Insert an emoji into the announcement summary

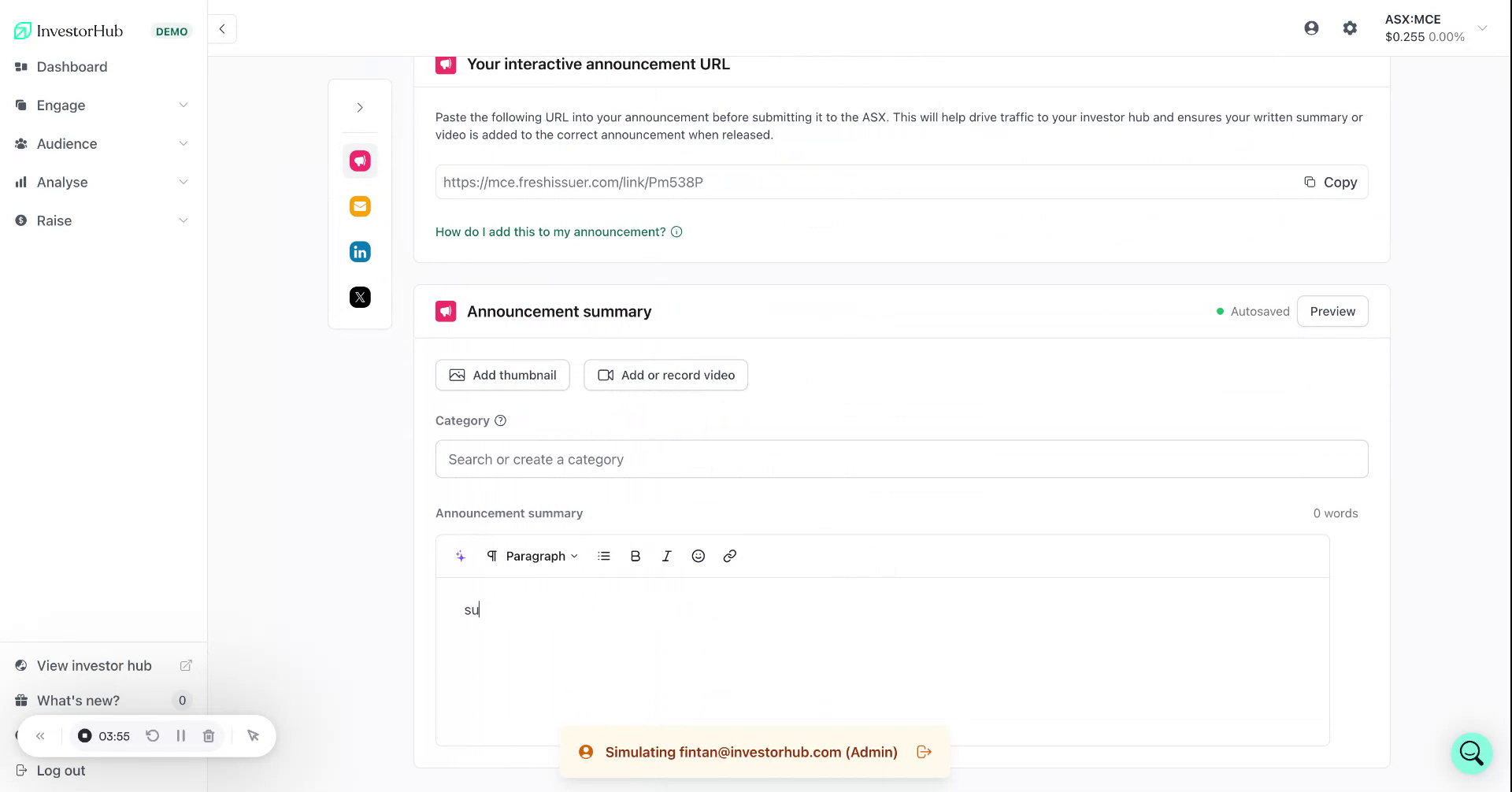(698, 556)
